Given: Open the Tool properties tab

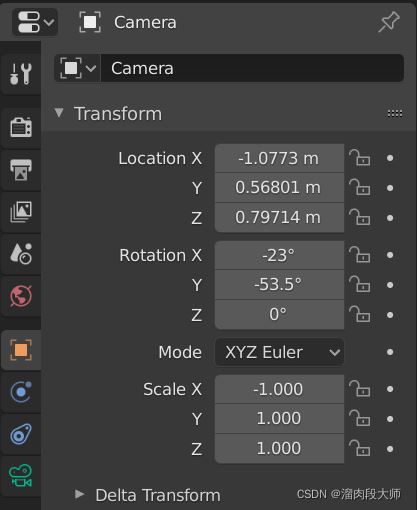Looking at the screenshot, I should [21, 73].
